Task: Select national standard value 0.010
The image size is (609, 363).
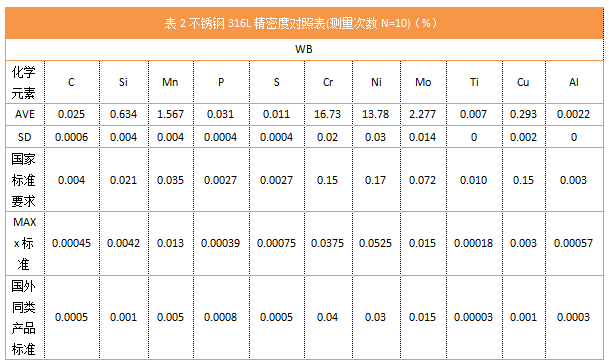Action: pyautogui.click(x=473, y=180)
